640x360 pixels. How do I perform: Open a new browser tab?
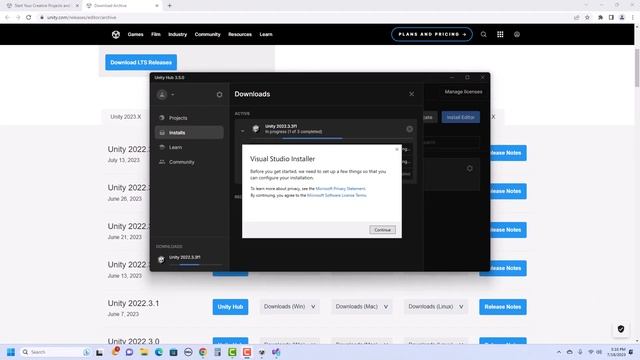(169, 6)
